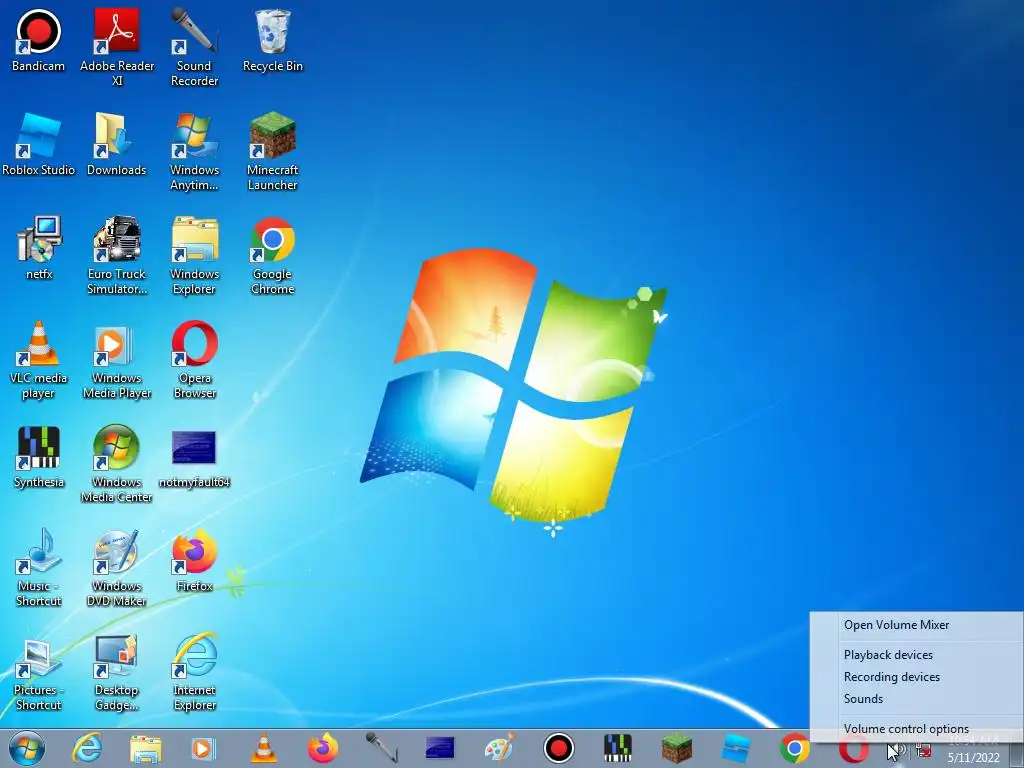1024x768 pixels.
Task: Open Bandicam from the taskbar
Action: pos(559,748)
